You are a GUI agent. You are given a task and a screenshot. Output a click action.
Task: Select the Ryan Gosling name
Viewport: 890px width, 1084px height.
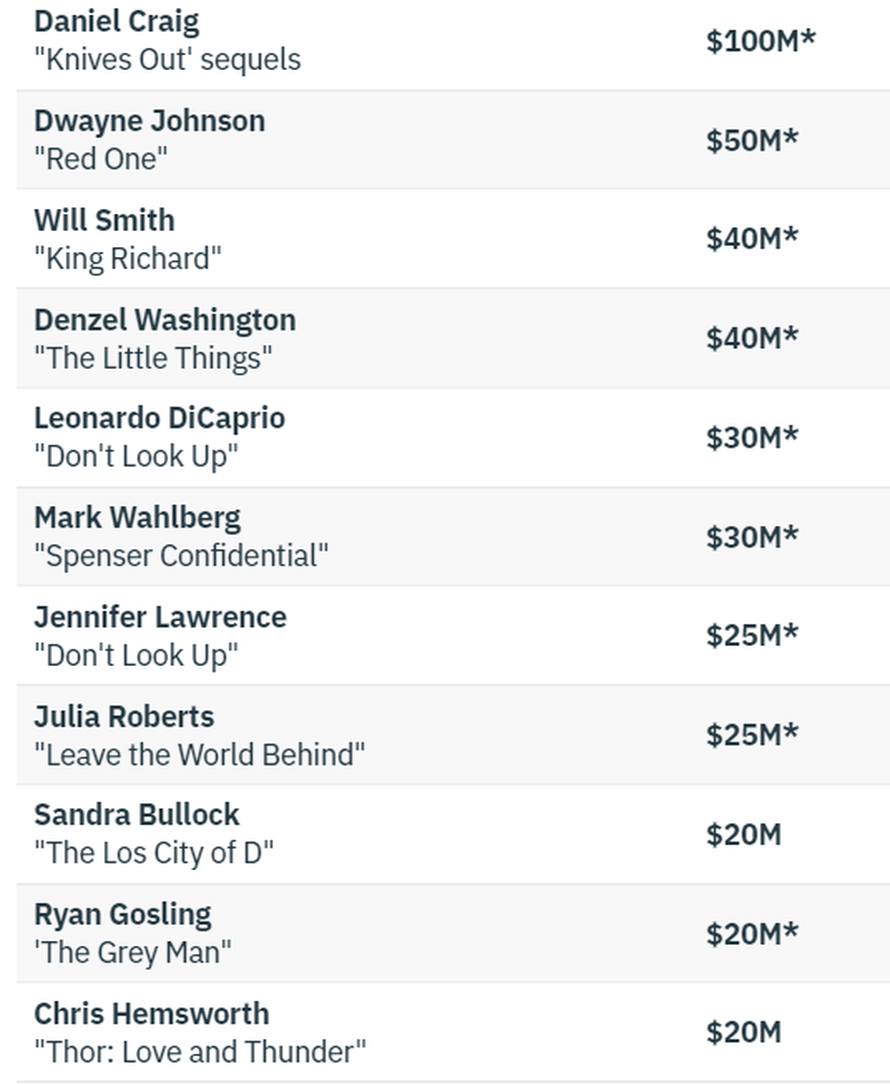[x=122, y=915]
